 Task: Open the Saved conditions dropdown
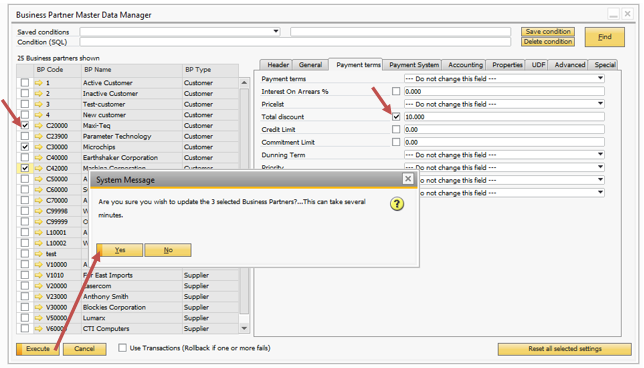coord(276,32)
